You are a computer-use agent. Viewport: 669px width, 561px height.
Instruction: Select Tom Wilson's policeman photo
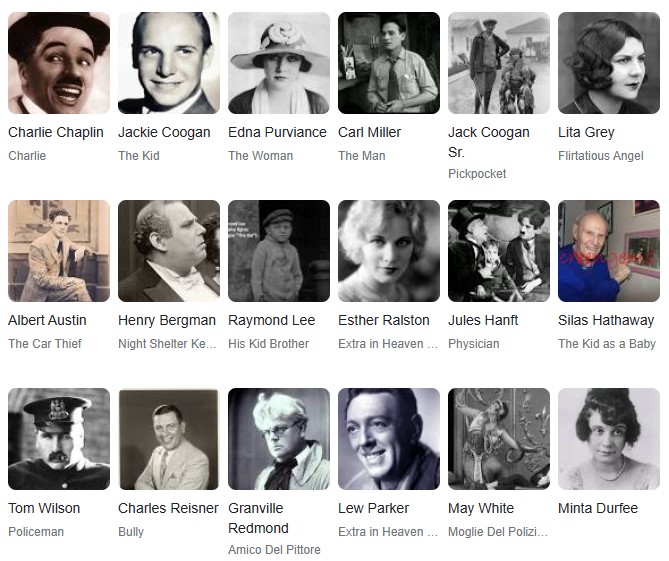tap(59, 439)
